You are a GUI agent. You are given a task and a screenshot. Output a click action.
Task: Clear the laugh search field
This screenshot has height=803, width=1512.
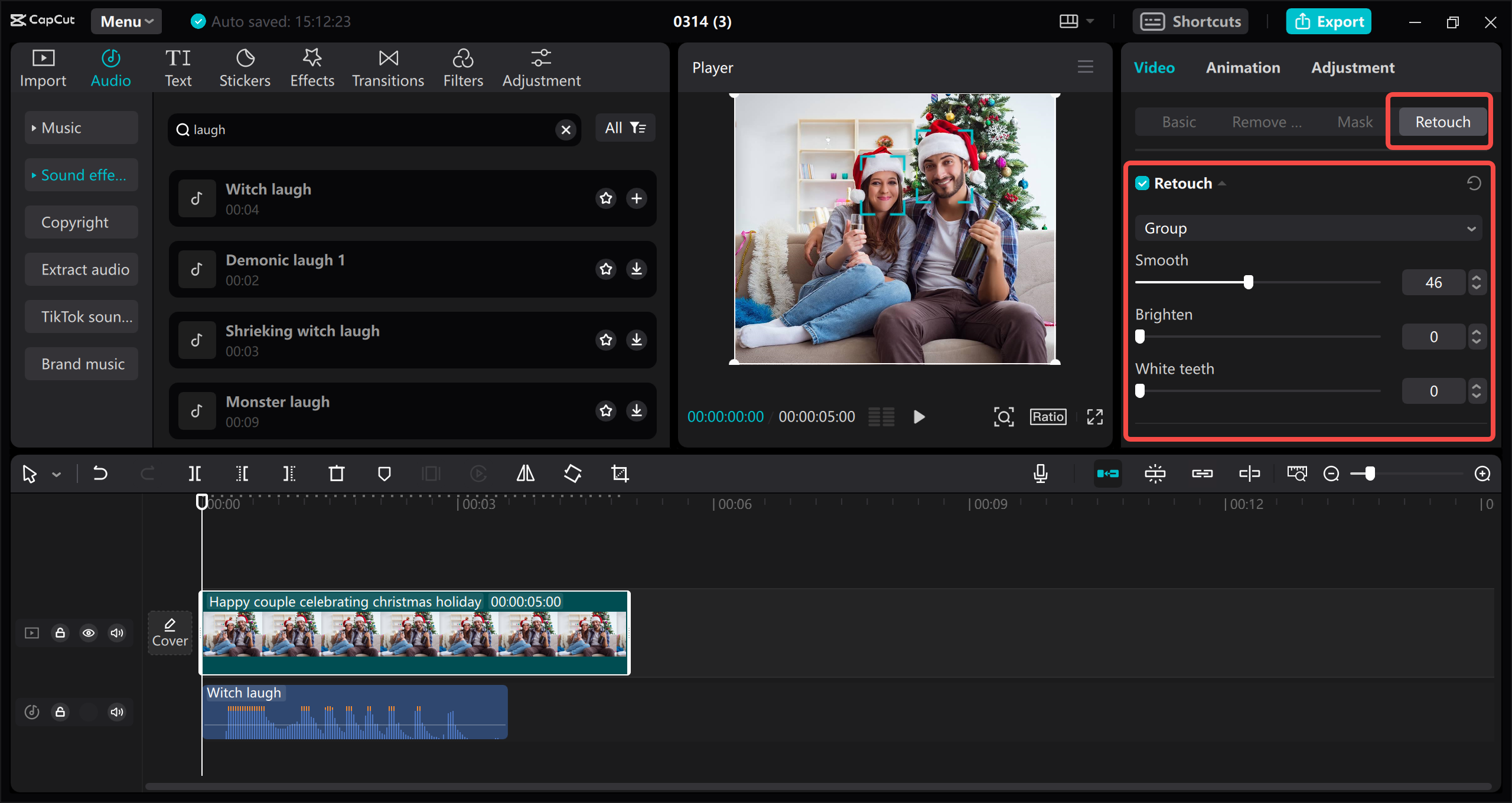point(565,130)
